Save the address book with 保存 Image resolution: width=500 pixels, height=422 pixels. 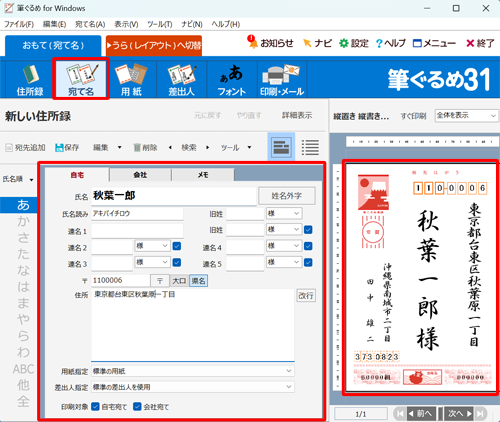pos(67,147)
